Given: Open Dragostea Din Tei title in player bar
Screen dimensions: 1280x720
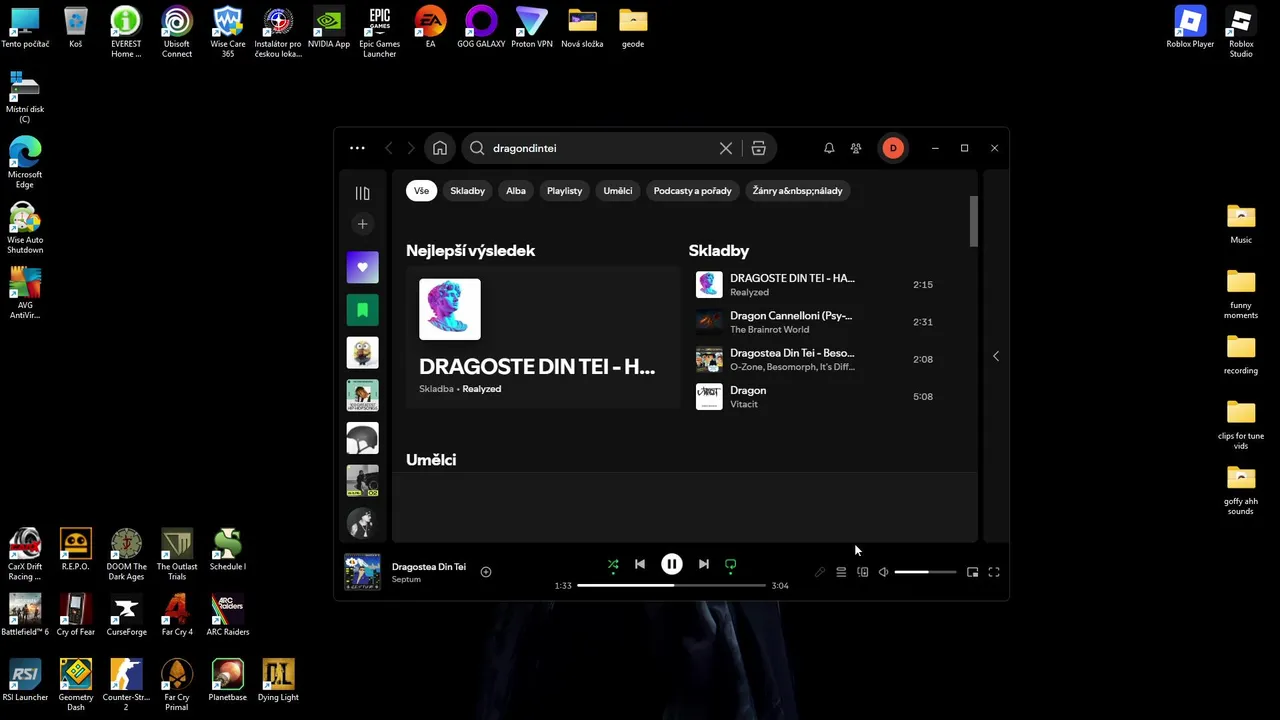Looking at the screenshot, I should pos(429,567).
